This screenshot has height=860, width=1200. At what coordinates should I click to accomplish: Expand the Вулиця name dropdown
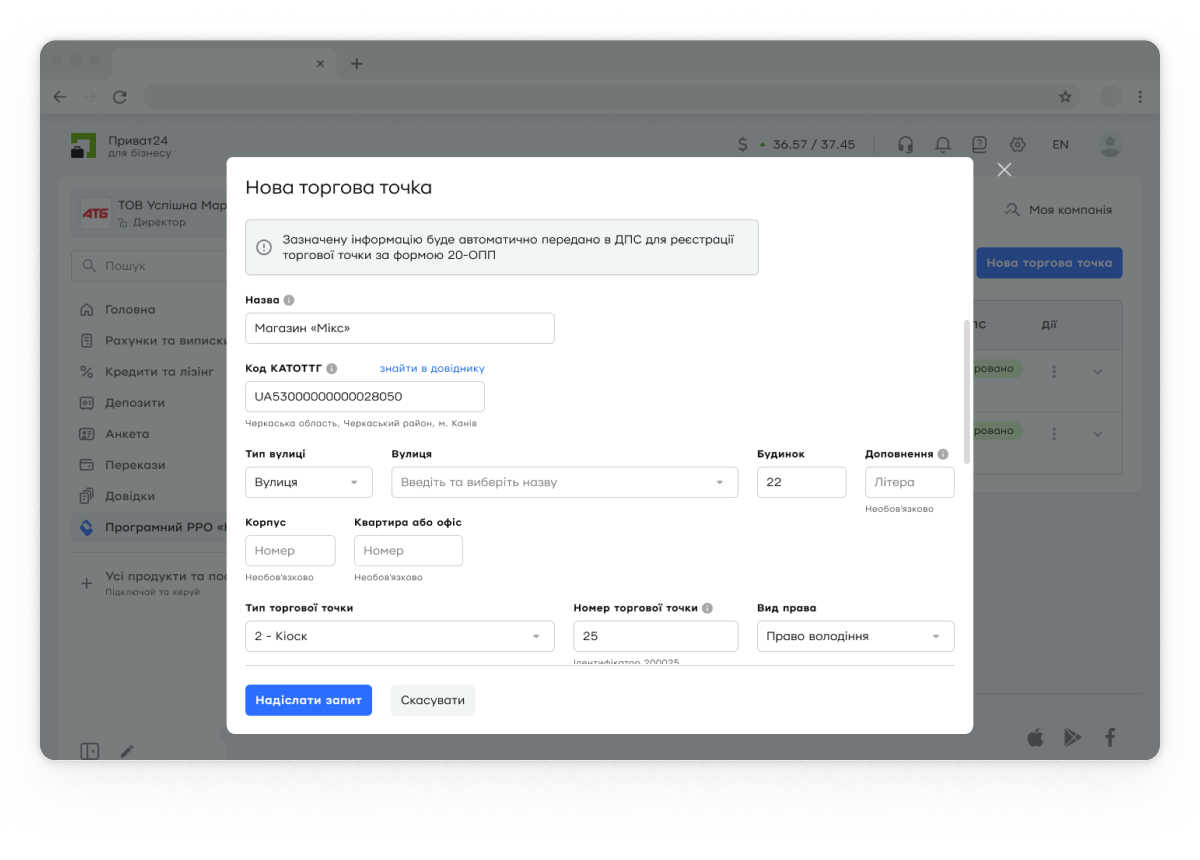(x=564, y=482)
